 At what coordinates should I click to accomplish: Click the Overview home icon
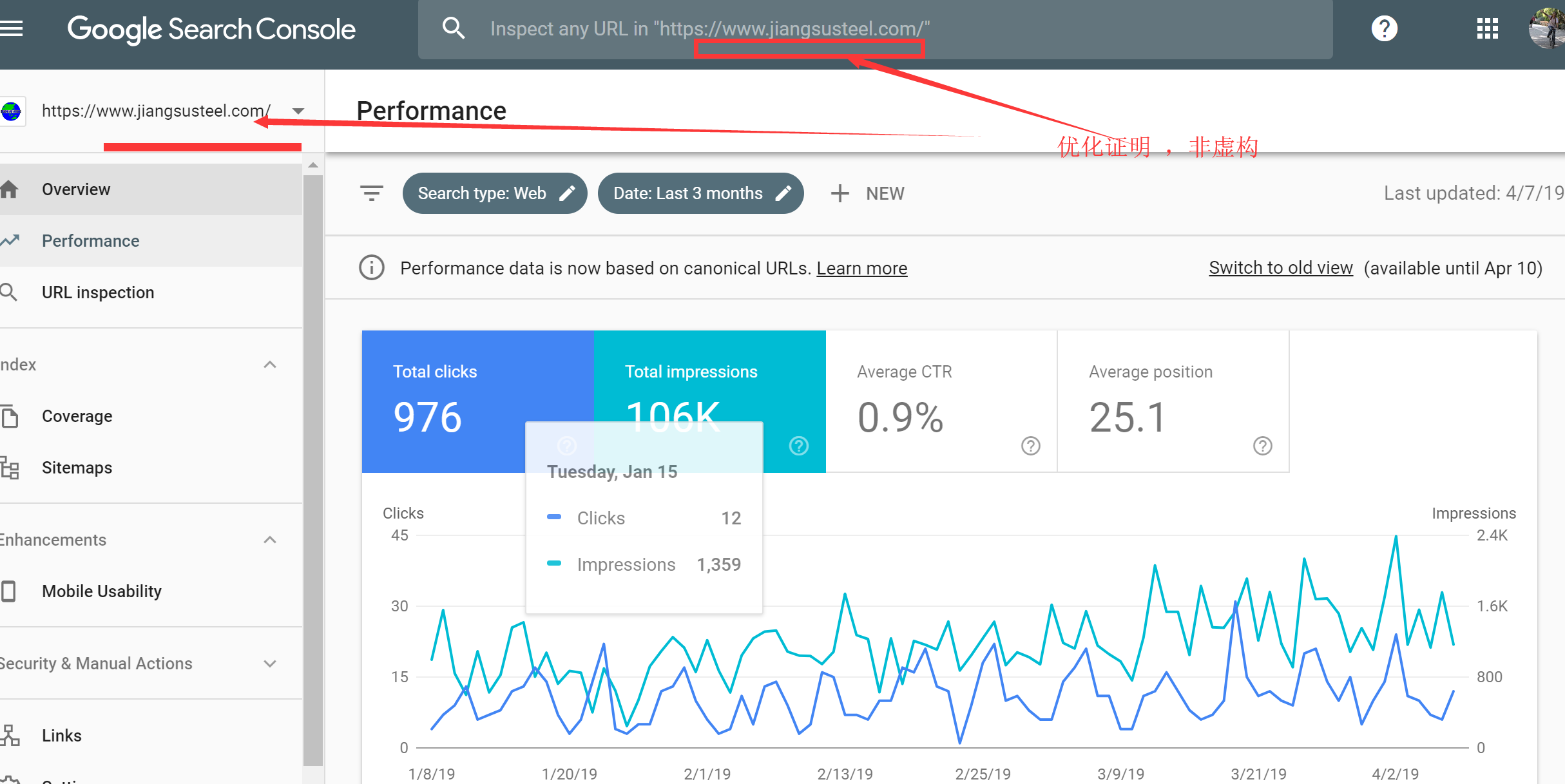click(x=9, y=189)
